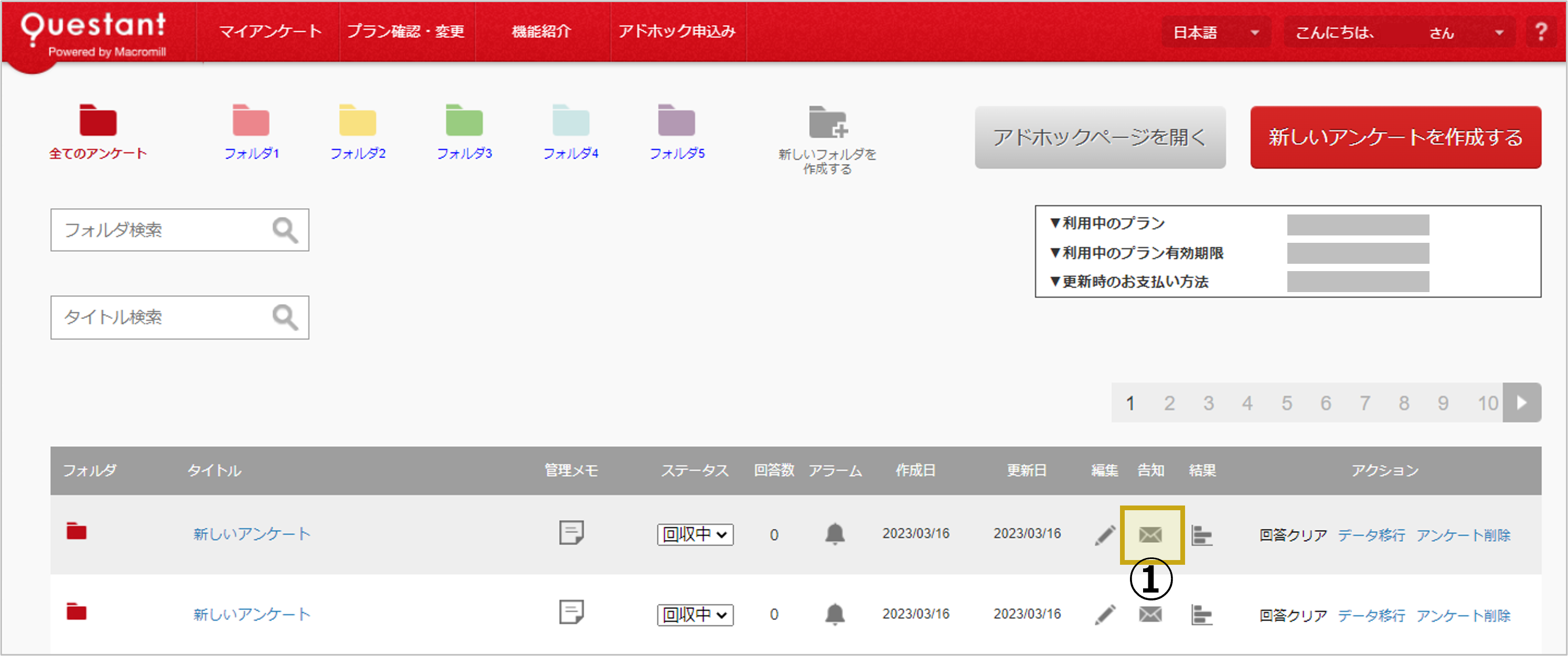Click the alarm bell in the second survey row

click(x=835, y=614)
